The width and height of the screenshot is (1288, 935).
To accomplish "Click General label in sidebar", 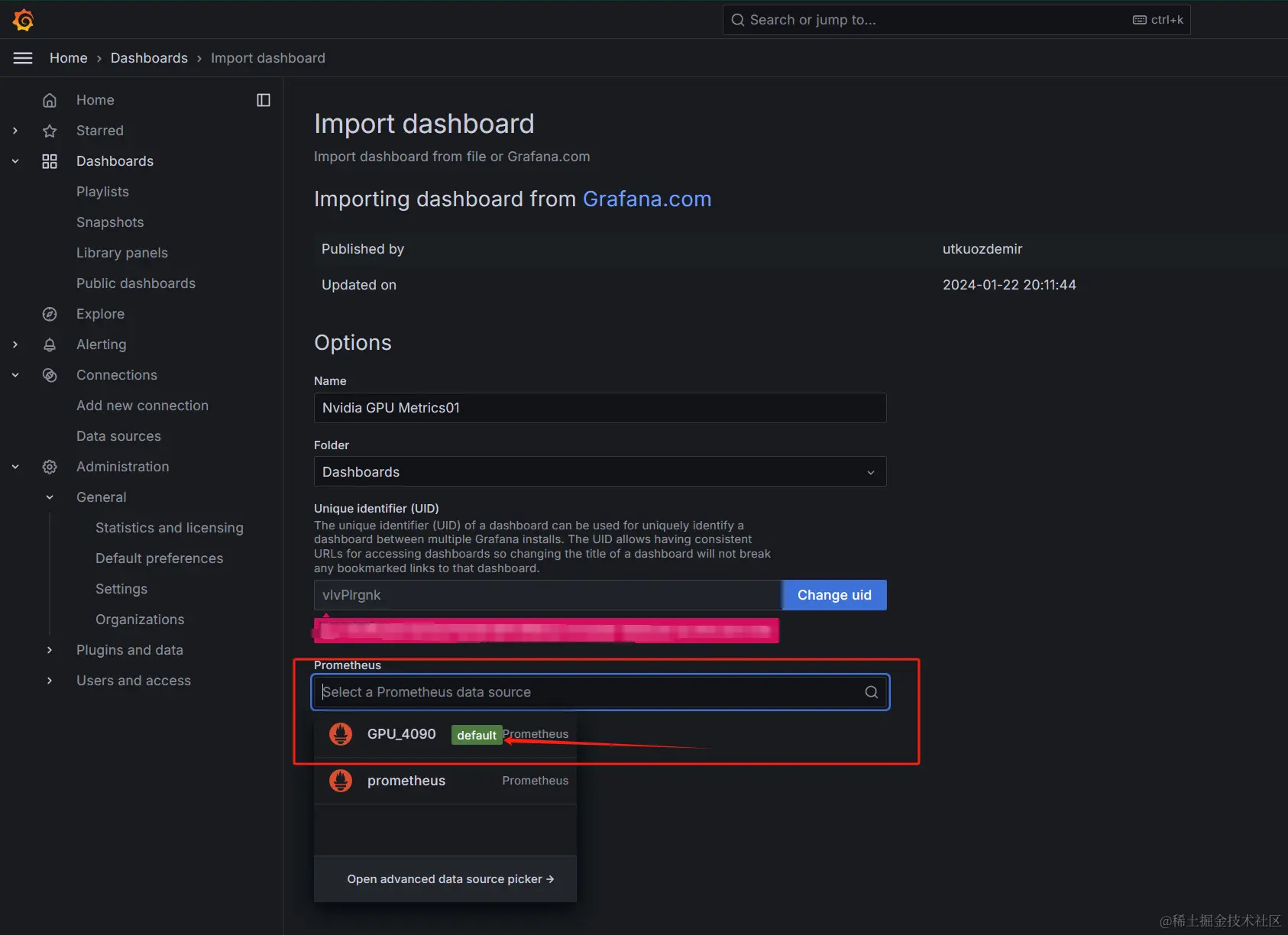I will tap(102, 497).
